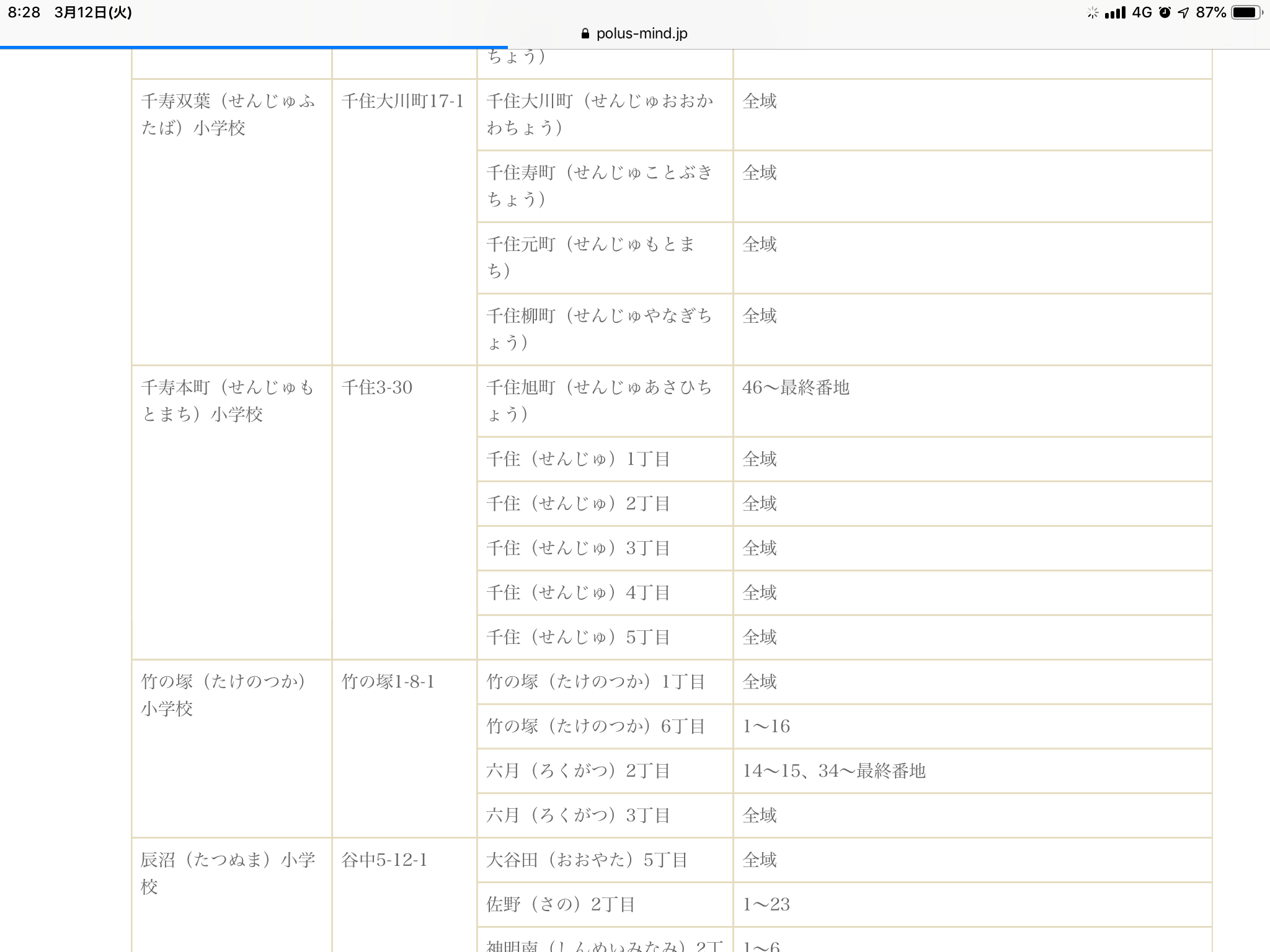Tap the 87% battery percentage text
1270x952 pixels.
1210,12
